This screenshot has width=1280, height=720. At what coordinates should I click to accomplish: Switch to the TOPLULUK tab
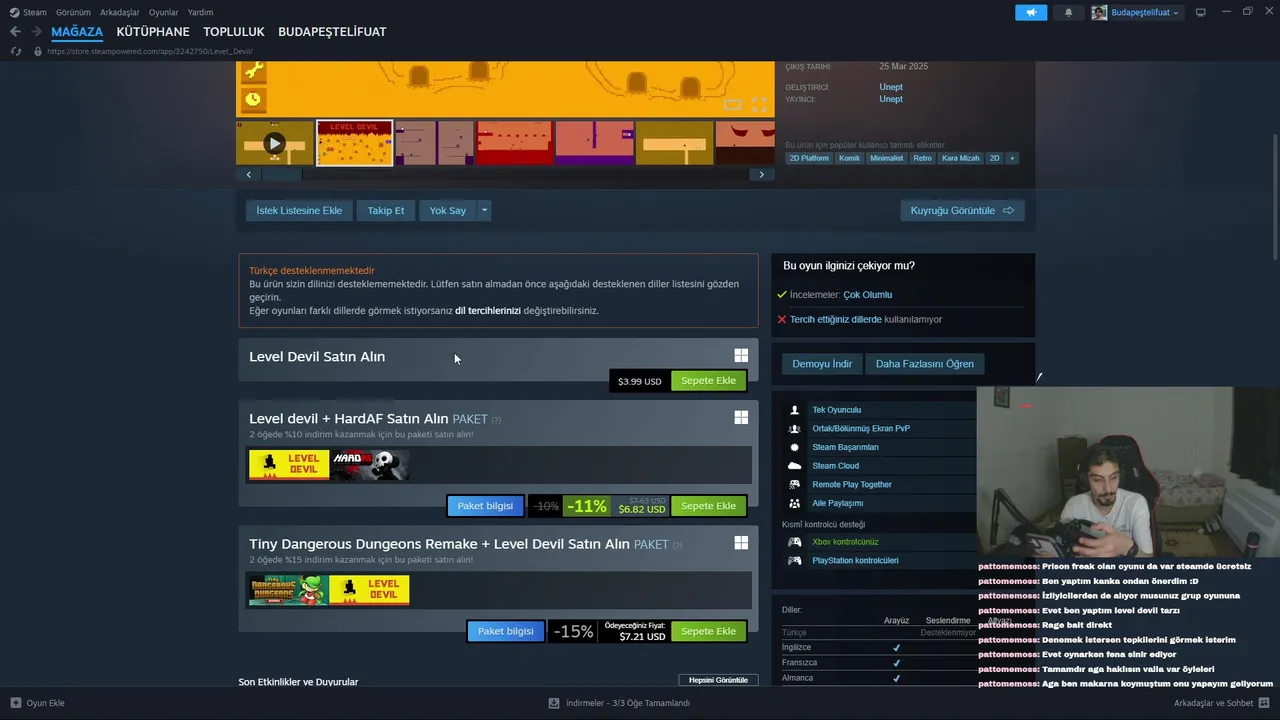coord(234,32)
